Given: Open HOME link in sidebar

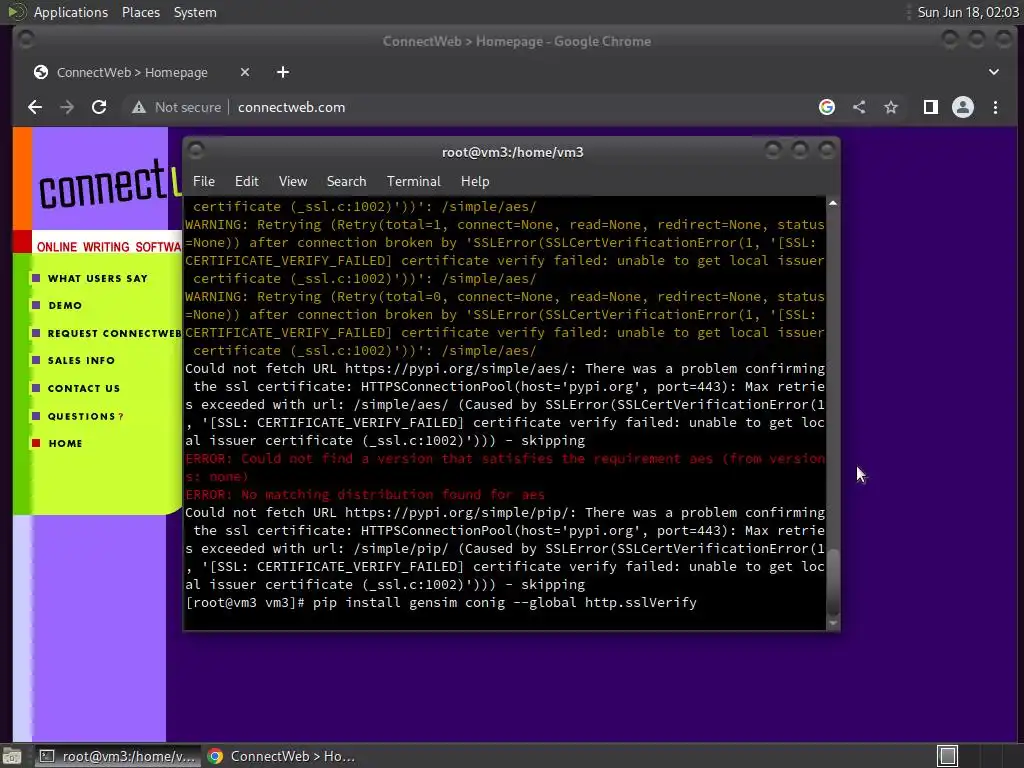Looking at the screenshot, I should (65, 443).
